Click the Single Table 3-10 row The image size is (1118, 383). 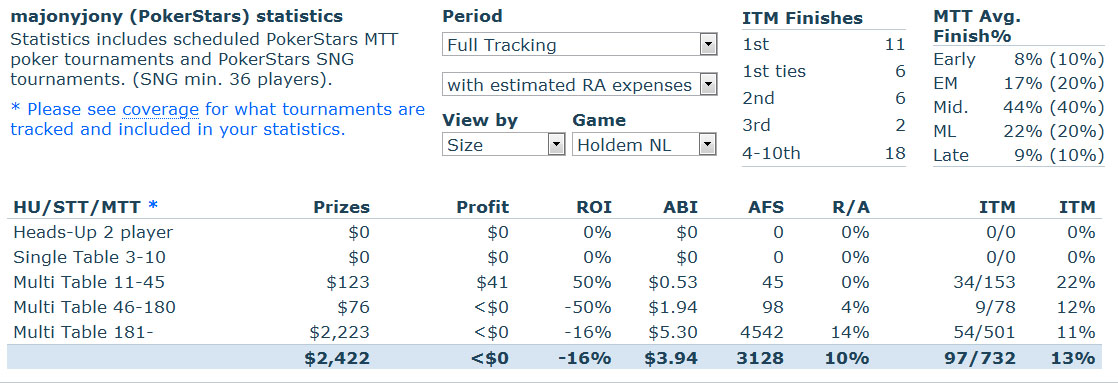tap(554, 257)
